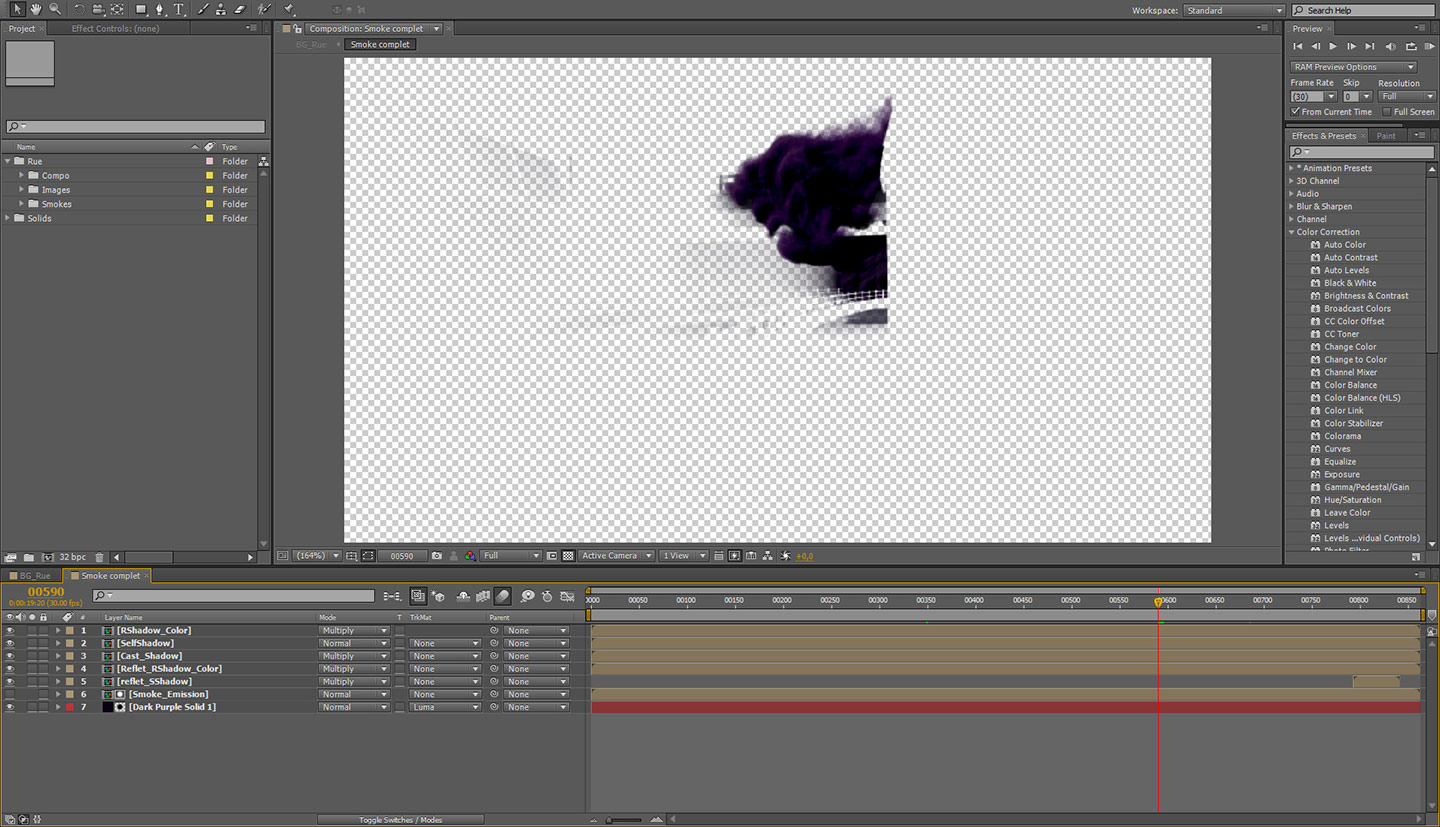Click the snapshot camera icon in viewer
Viewport: 1440px width, 827px height.
coord(437,556)
